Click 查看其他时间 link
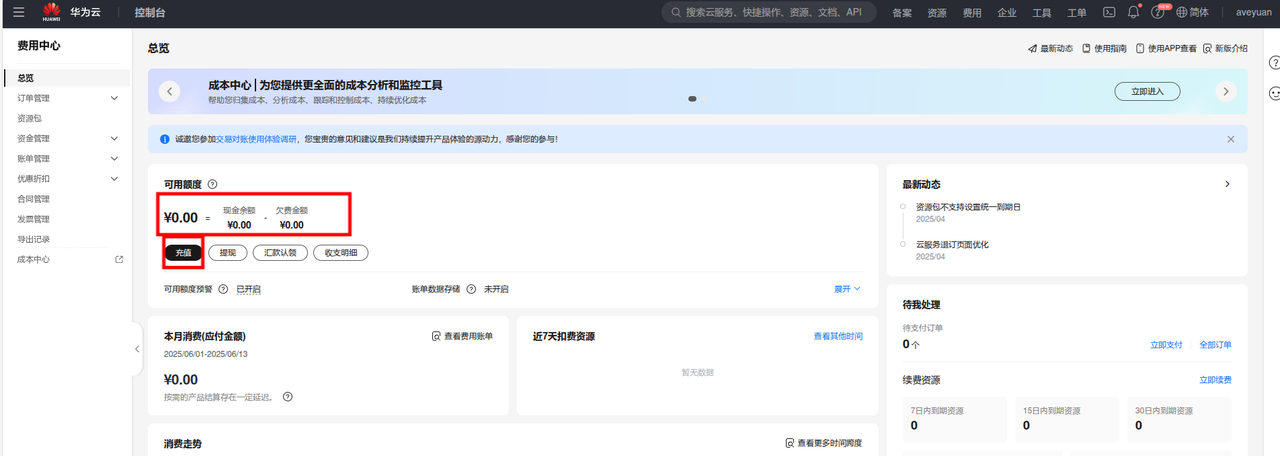The image size is (1280, 456). [838, 337]
